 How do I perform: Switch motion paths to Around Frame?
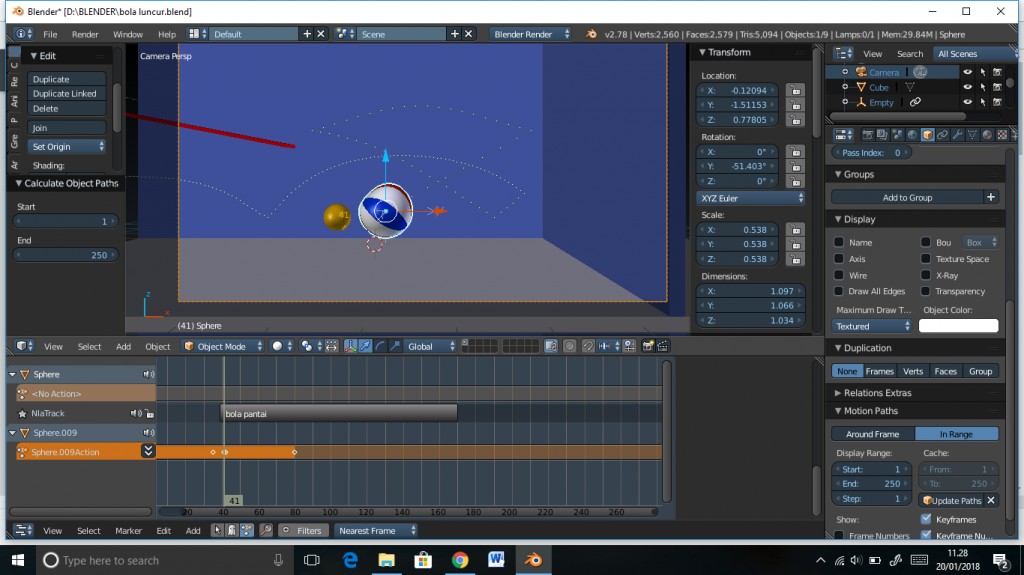coord(872,434)
